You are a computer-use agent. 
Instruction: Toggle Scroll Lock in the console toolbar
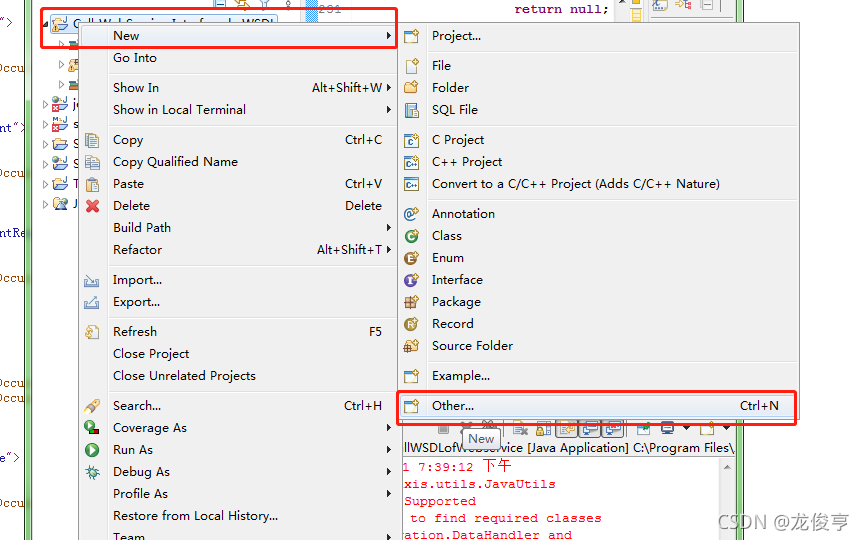coord(543,429)
